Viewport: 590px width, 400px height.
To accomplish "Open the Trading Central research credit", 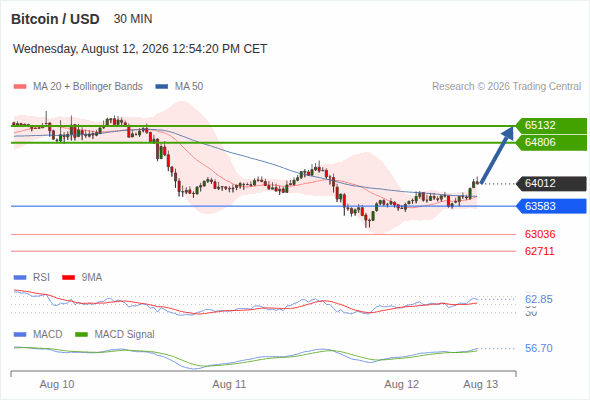I will pyautogui.click(x=506, y=87).
